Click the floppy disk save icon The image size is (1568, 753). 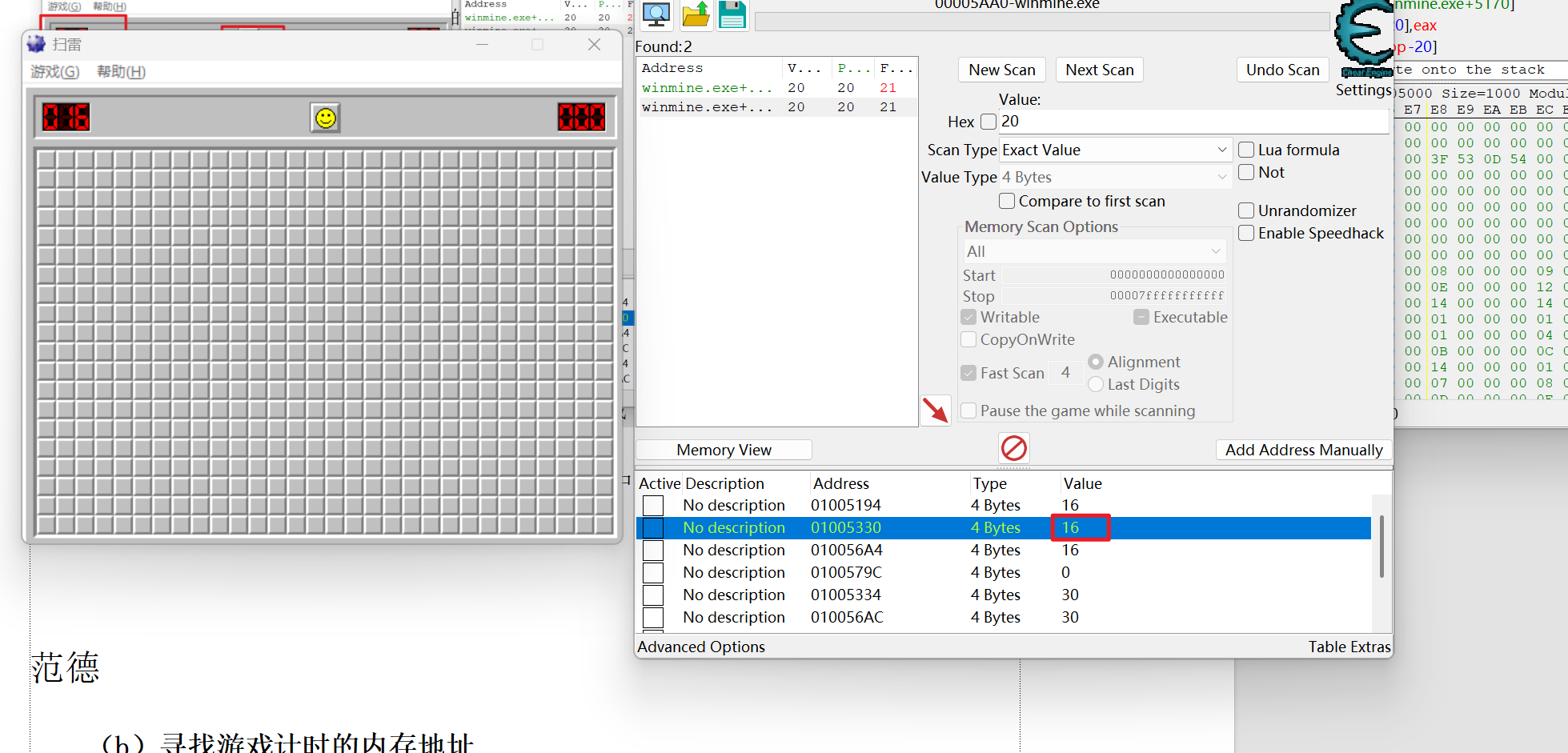[732, 14]
